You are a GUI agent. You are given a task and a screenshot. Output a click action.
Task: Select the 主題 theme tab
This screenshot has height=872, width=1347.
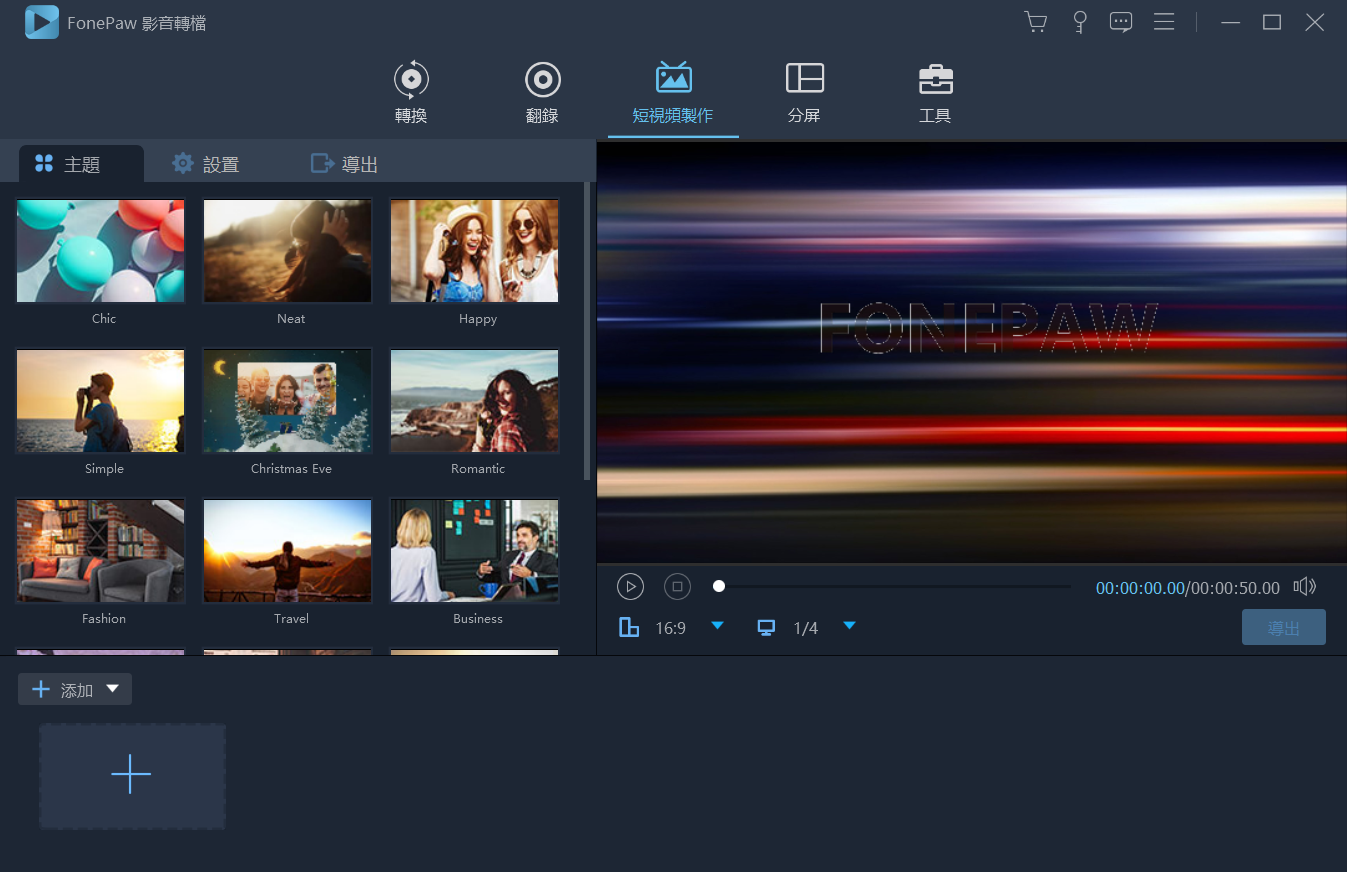coord(81,164)
